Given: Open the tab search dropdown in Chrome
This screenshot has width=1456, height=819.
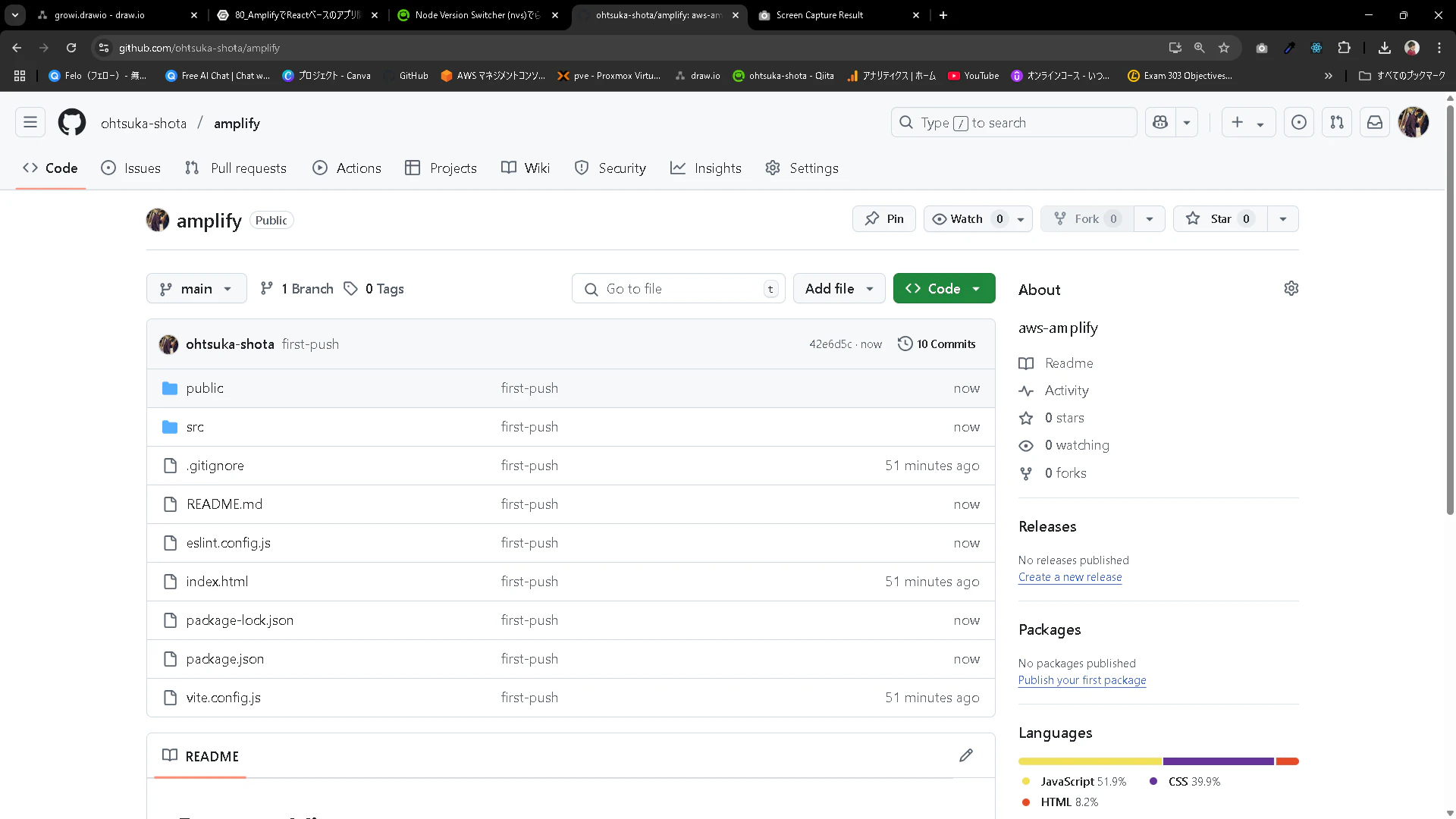Looking at the screenshot, I should (x=15, y=15).
